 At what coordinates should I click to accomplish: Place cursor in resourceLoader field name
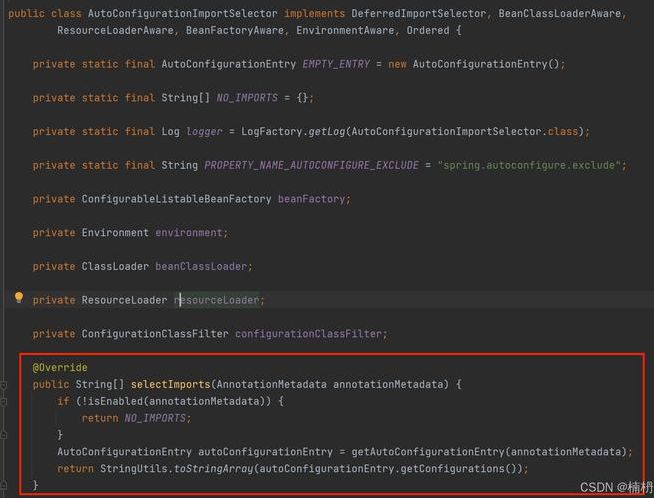point(218,300)
